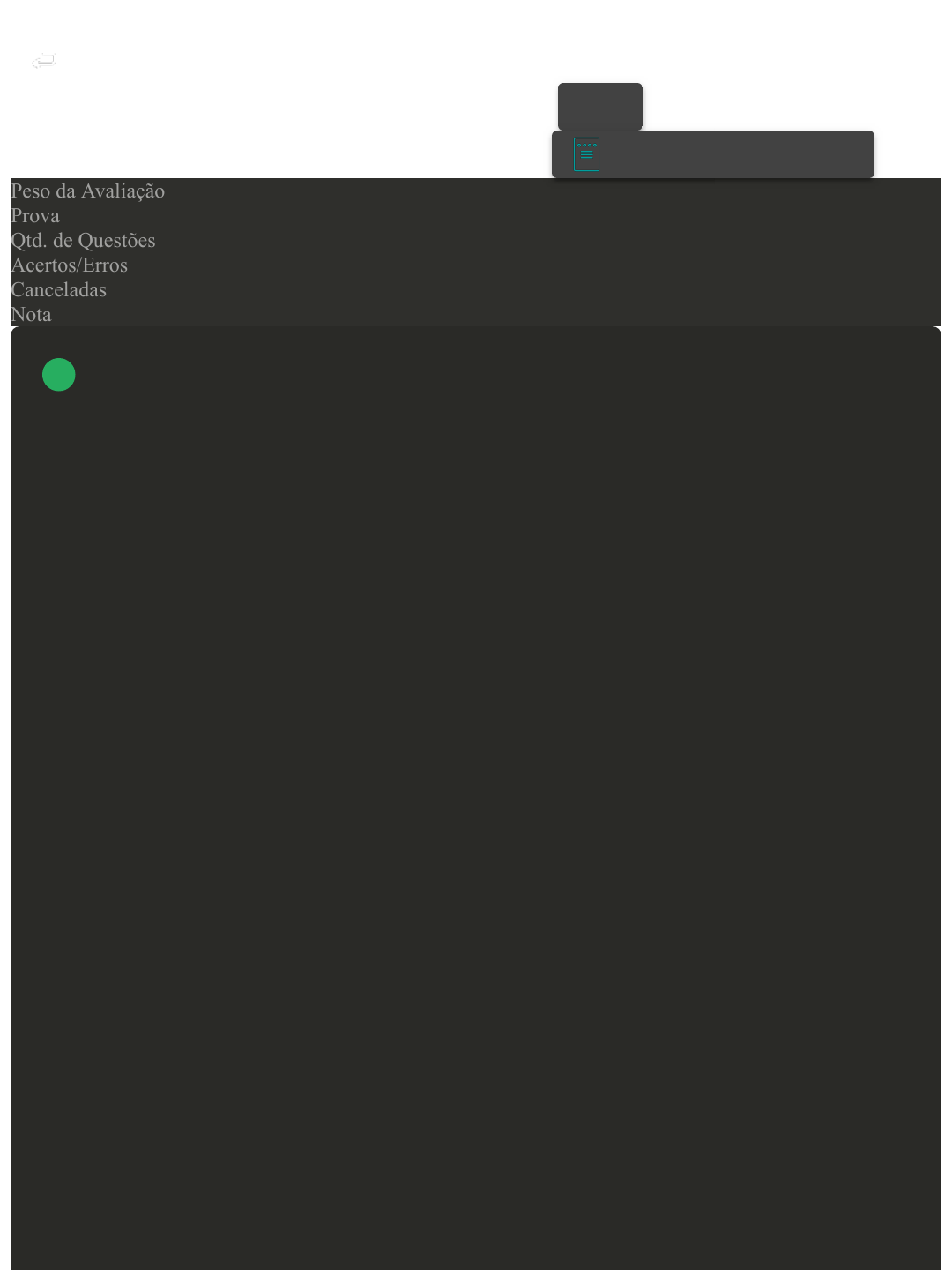The height and width of the screenshot is (1270, 952).
Task: Click the green circular status indicator
Action: [x=59, y=375]
